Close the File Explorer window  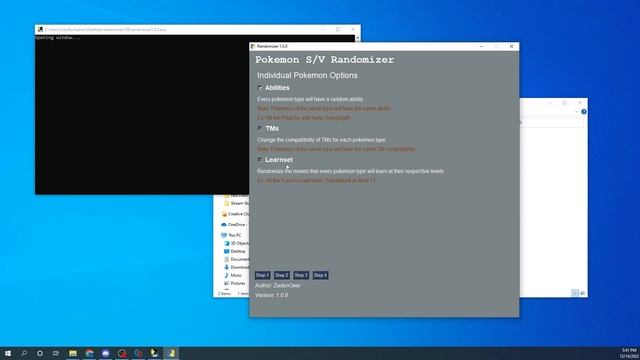tap(580, 102)
